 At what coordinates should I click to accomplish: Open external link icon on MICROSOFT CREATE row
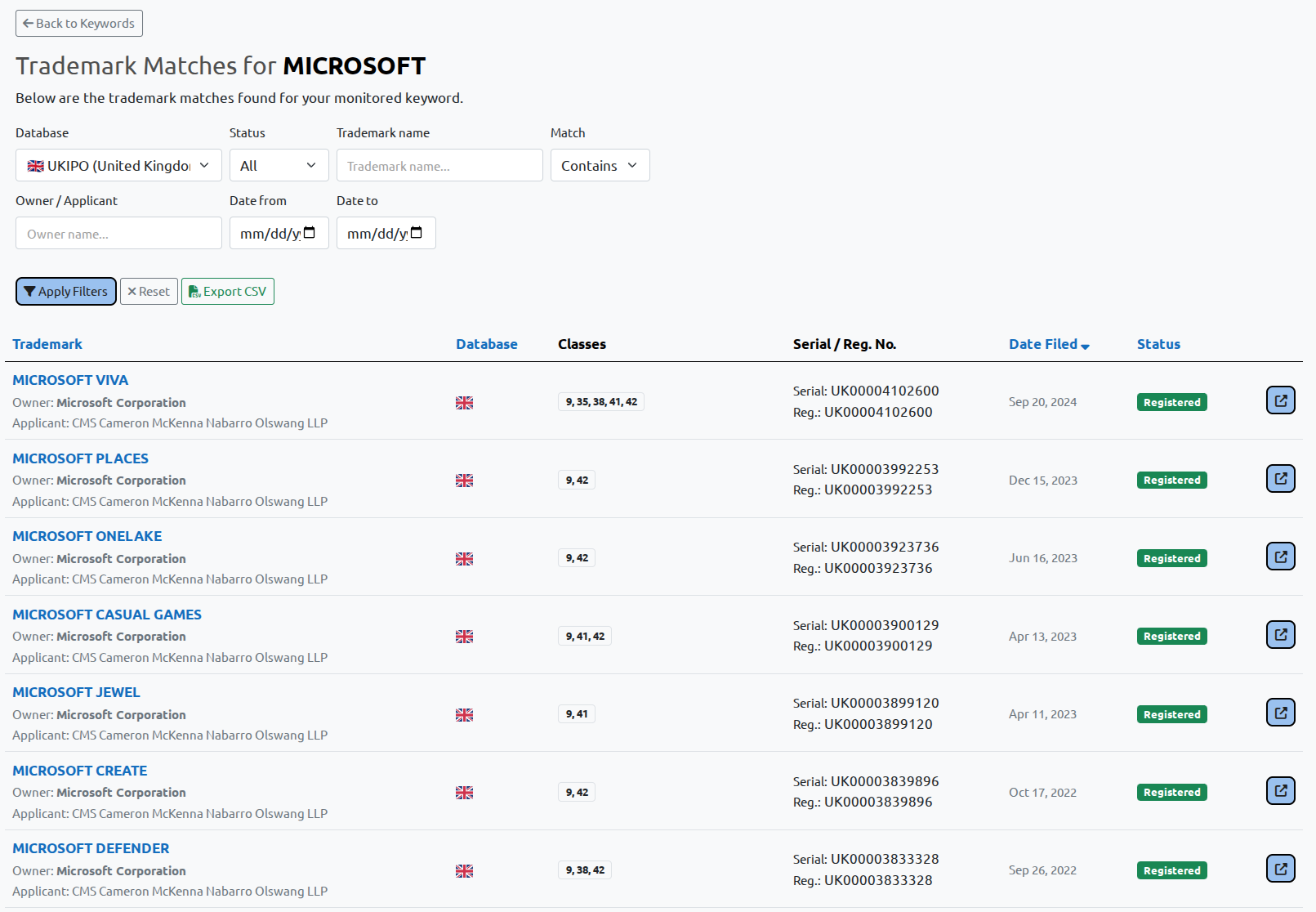click(x=1280, y=790)
